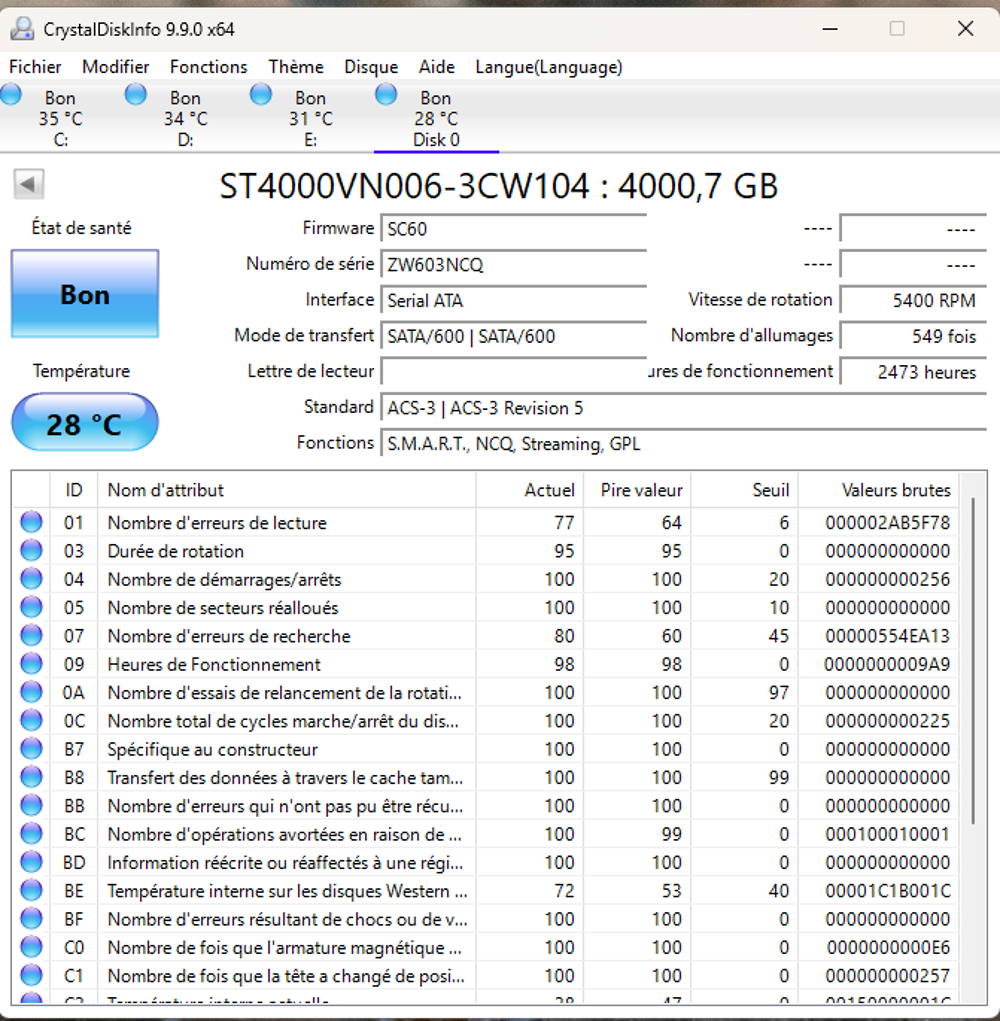Viewport: 1000px width, 1021px height.
Task: Switch to drive E: disk tab
Action: click(x=311, y=118)
